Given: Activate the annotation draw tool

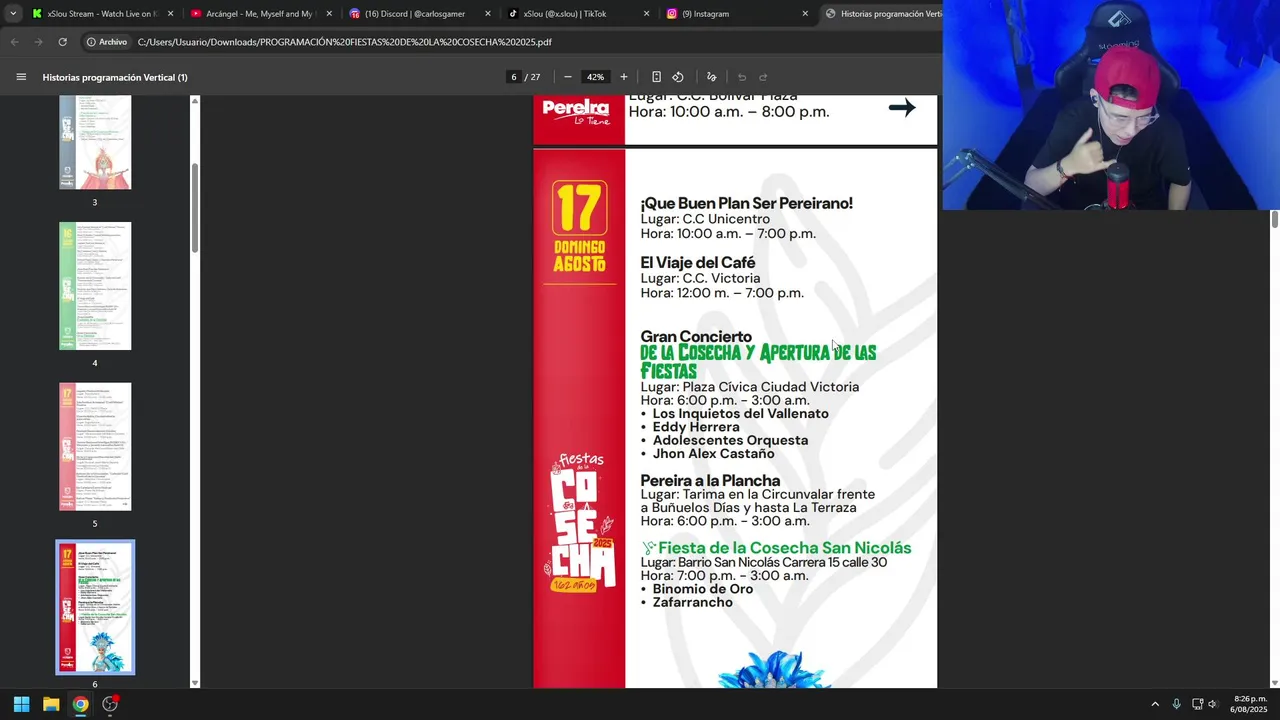Looking at the screenshot, I should point(712,77).
